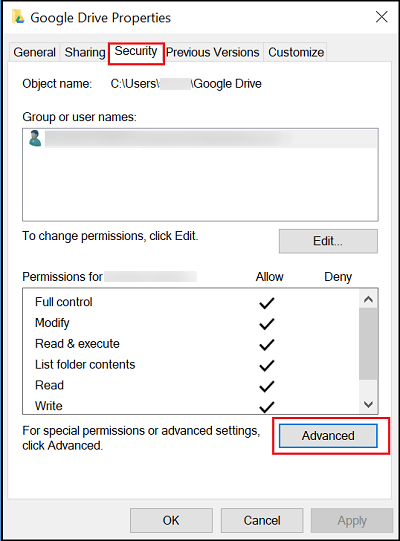Go to the Previous Versions tab
Screen dimensions: 400x541
(x=213, y=52)
